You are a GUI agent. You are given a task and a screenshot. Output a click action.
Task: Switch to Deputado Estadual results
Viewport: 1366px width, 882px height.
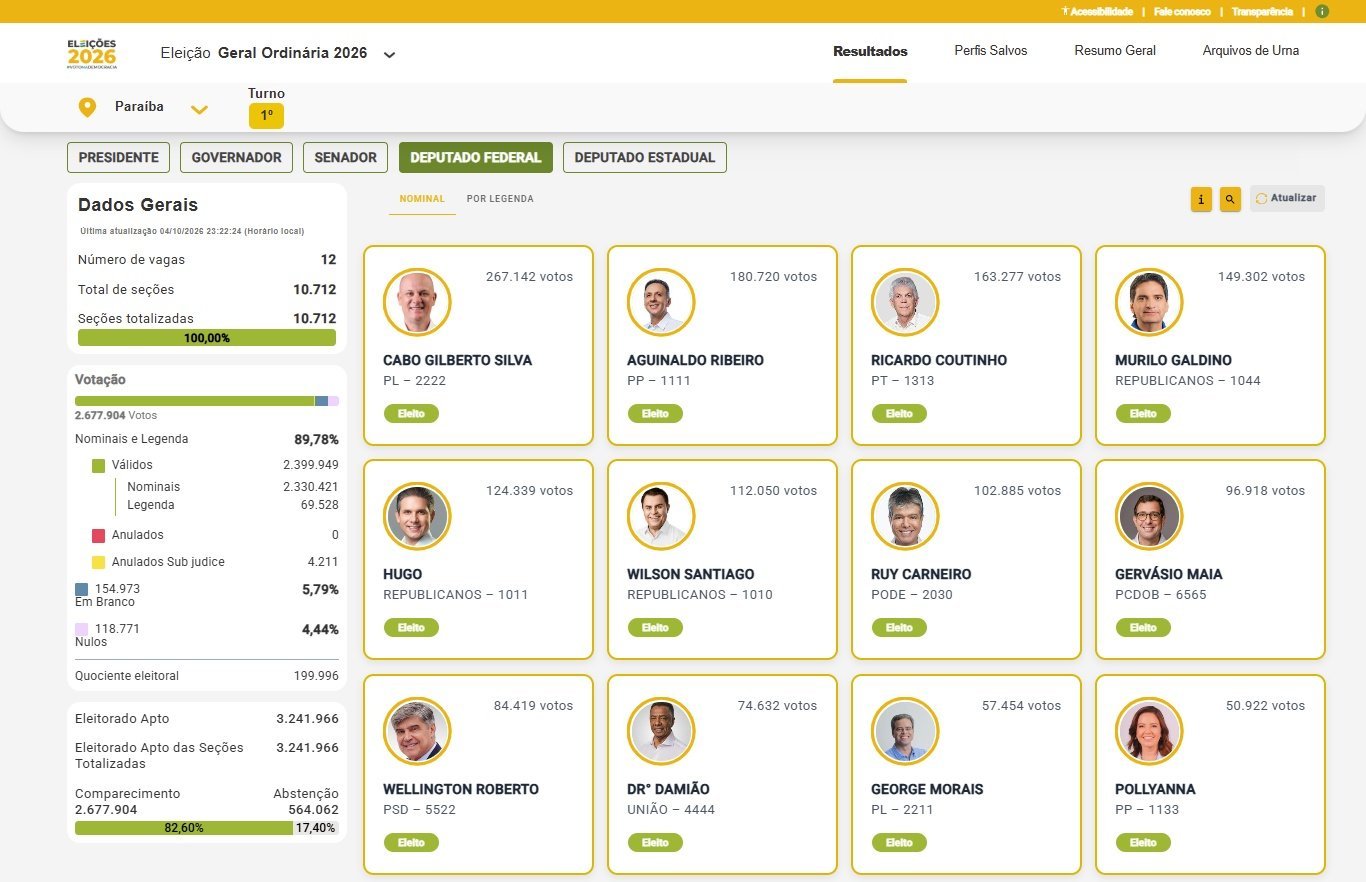coord(645,157)
